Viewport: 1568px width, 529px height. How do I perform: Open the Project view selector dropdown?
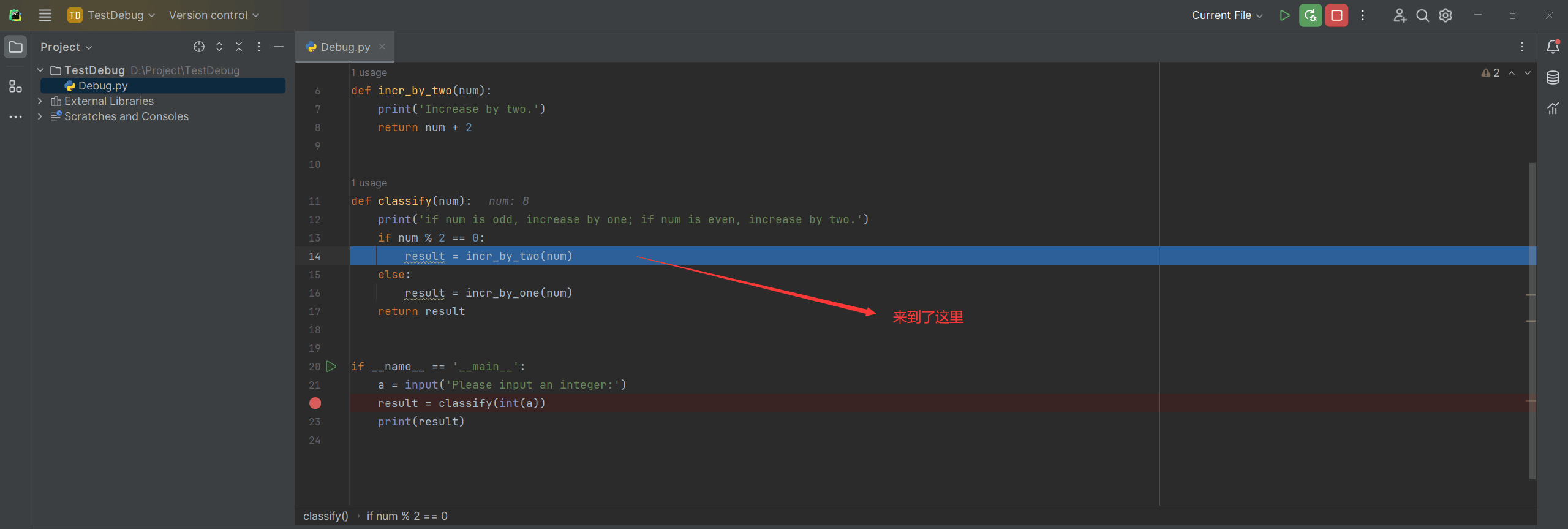66,47
